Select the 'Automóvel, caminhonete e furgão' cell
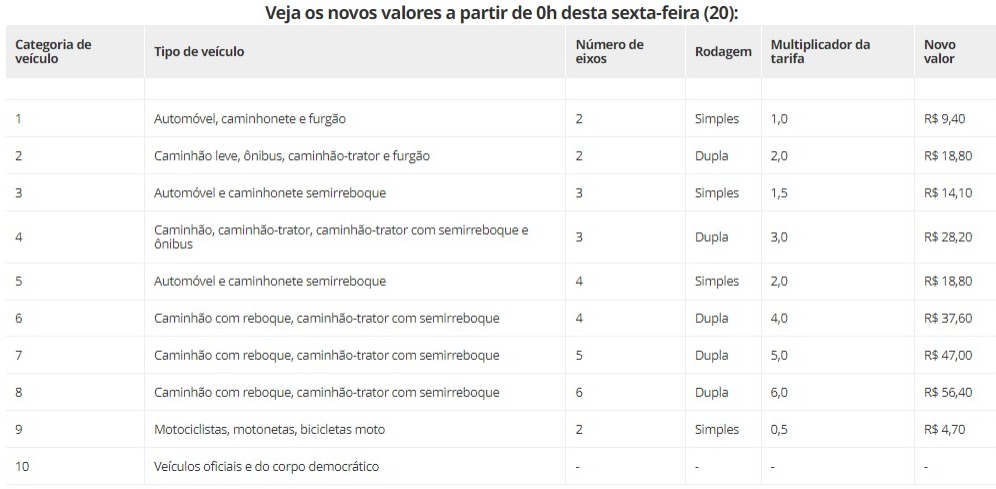The image size is (996, 489). click(x=250, y=119)
